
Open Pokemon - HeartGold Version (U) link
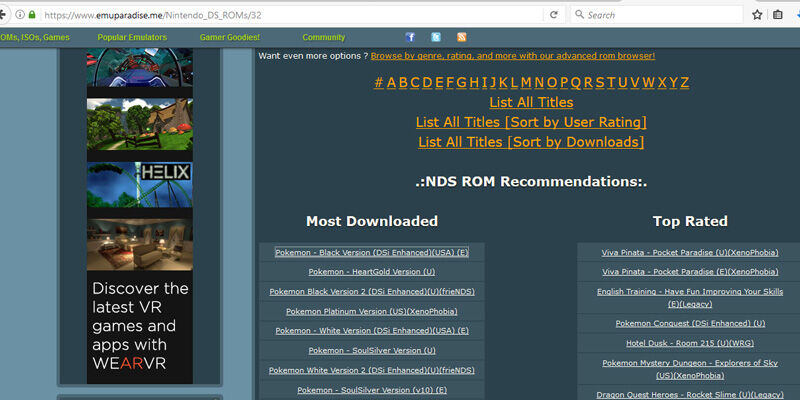point(372,272)
